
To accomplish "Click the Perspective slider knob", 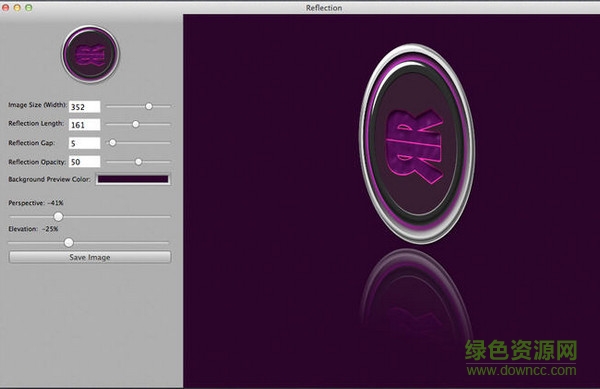I will pyautogui.click(x=58, y=217).
